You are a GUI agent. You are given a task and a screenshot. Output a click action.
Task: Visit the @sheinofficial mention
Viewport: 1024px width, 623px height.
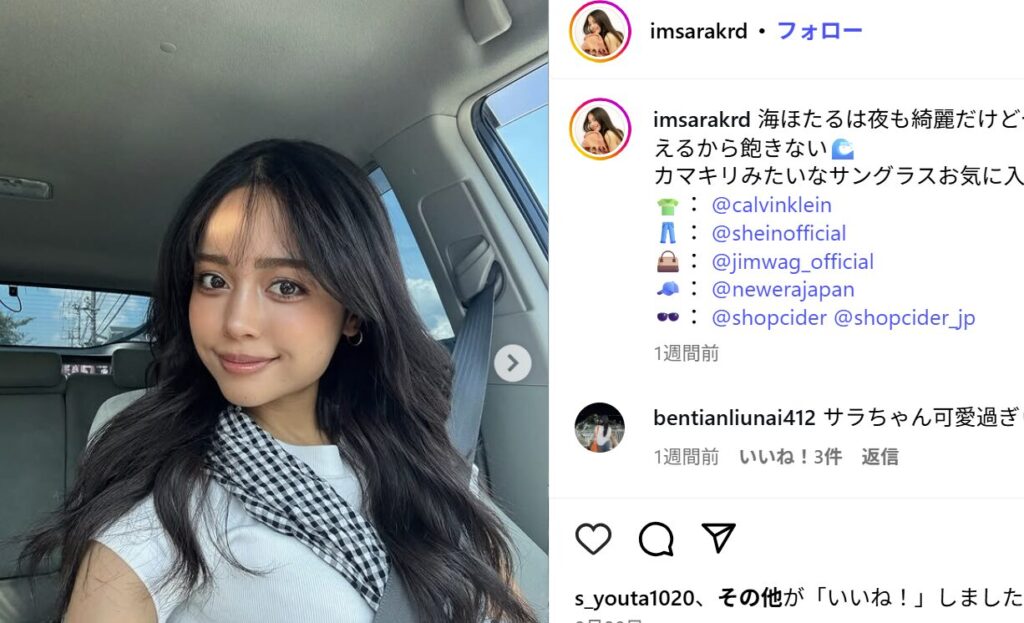click(x=778, y=233)
